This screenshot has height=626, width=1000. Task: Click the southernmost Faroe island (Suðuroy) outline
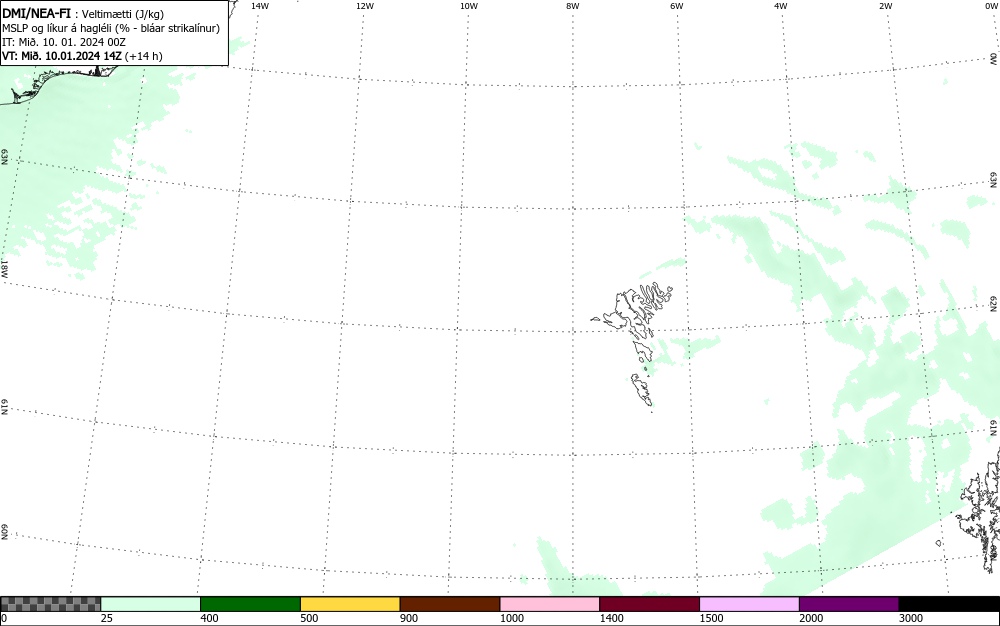pyautogui.click(x=642, y=390)
